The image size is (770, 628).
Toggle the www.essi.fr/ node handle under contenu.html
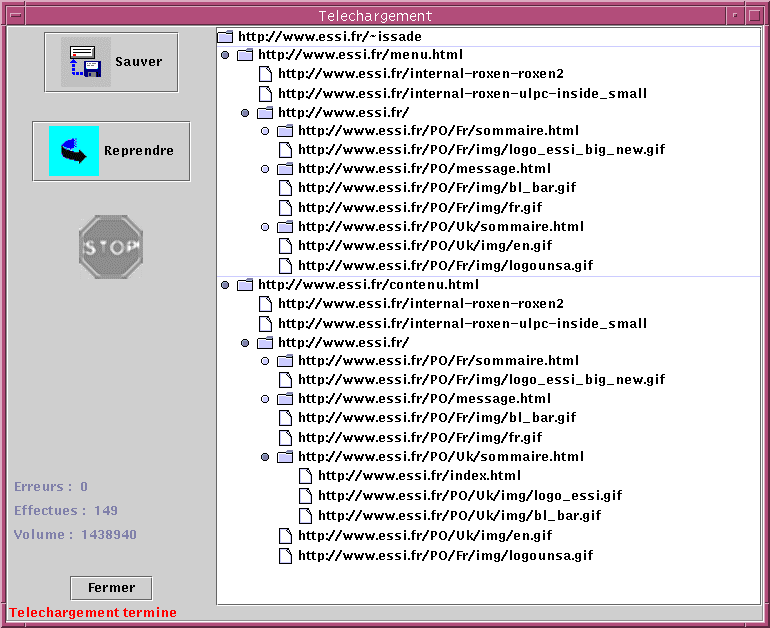tap(245, 343)
